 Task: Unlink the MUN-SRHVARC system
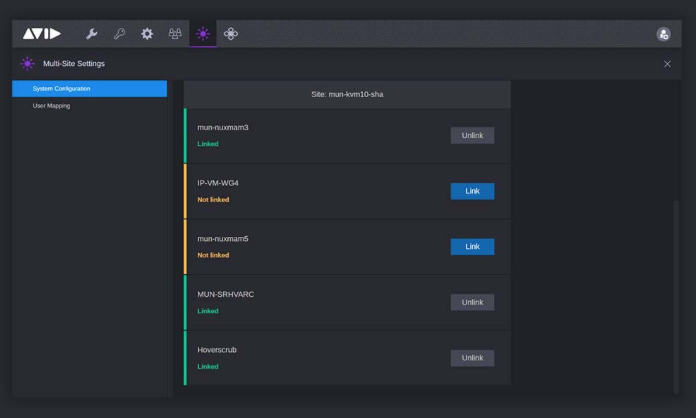(472, 302)
